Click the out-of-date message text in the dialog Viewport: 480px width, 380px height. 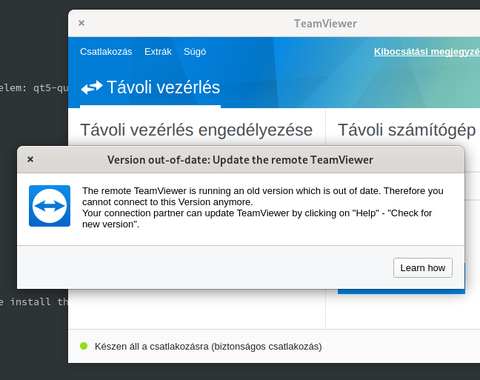tap(263, 207)
